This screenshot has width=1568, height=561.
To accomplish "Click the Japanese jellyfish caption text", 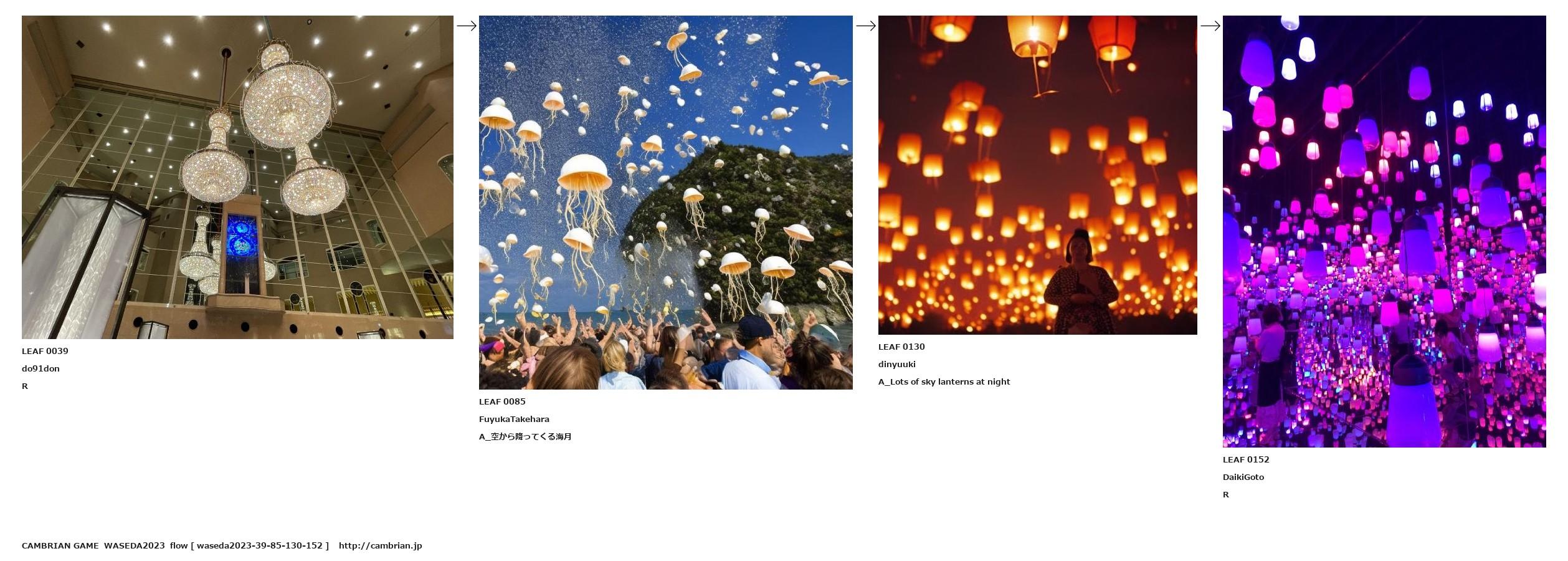I will (525, 436).
